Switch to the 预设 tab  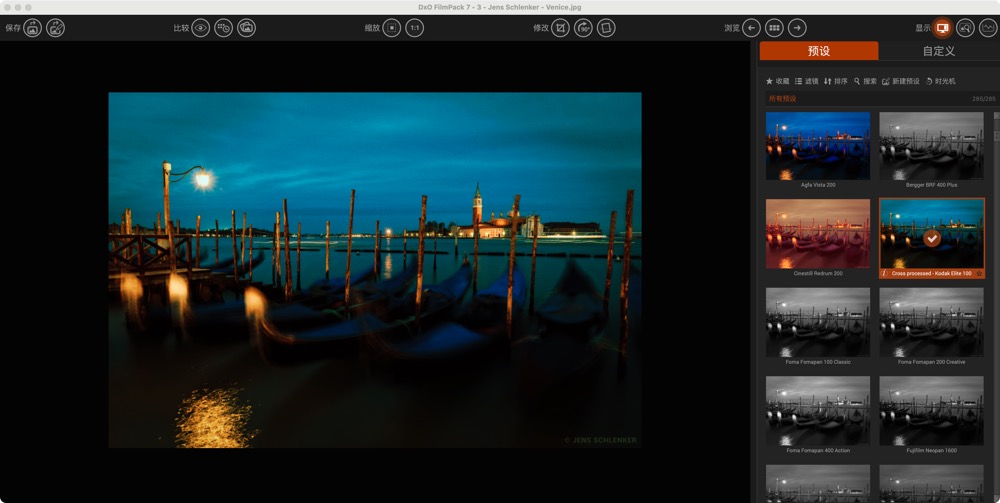point(819,51)
